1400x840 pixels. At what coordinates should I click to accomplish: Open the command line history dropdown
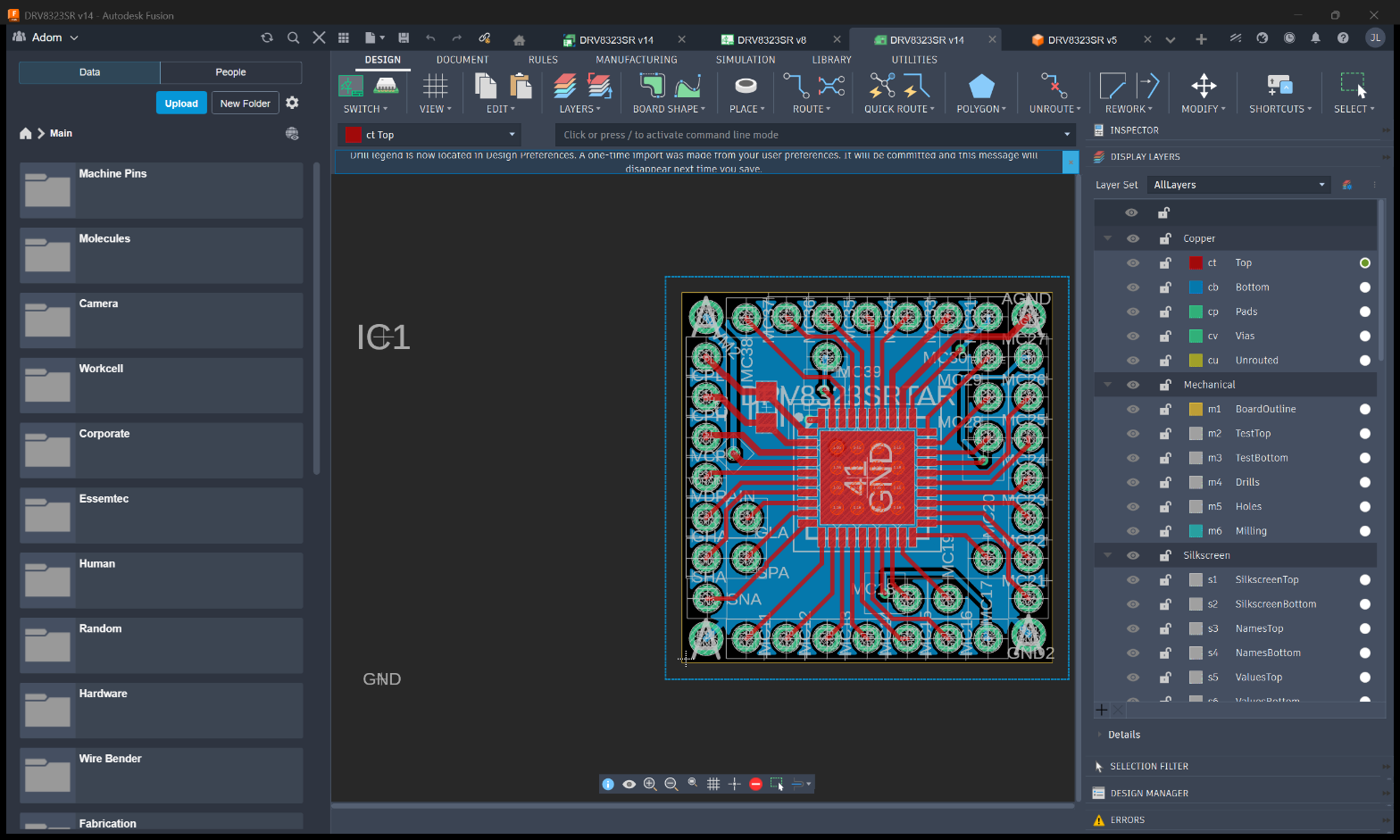1067,135
